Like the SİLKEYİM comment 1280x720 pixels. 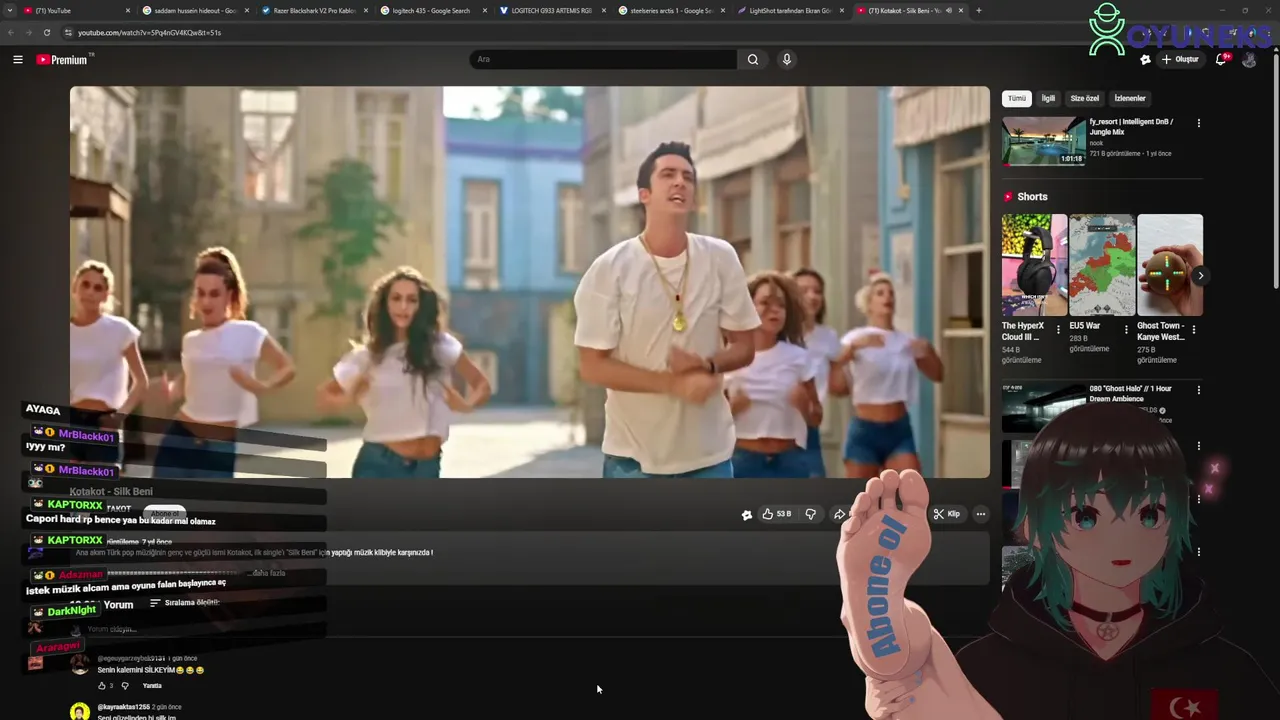(102, 686)
